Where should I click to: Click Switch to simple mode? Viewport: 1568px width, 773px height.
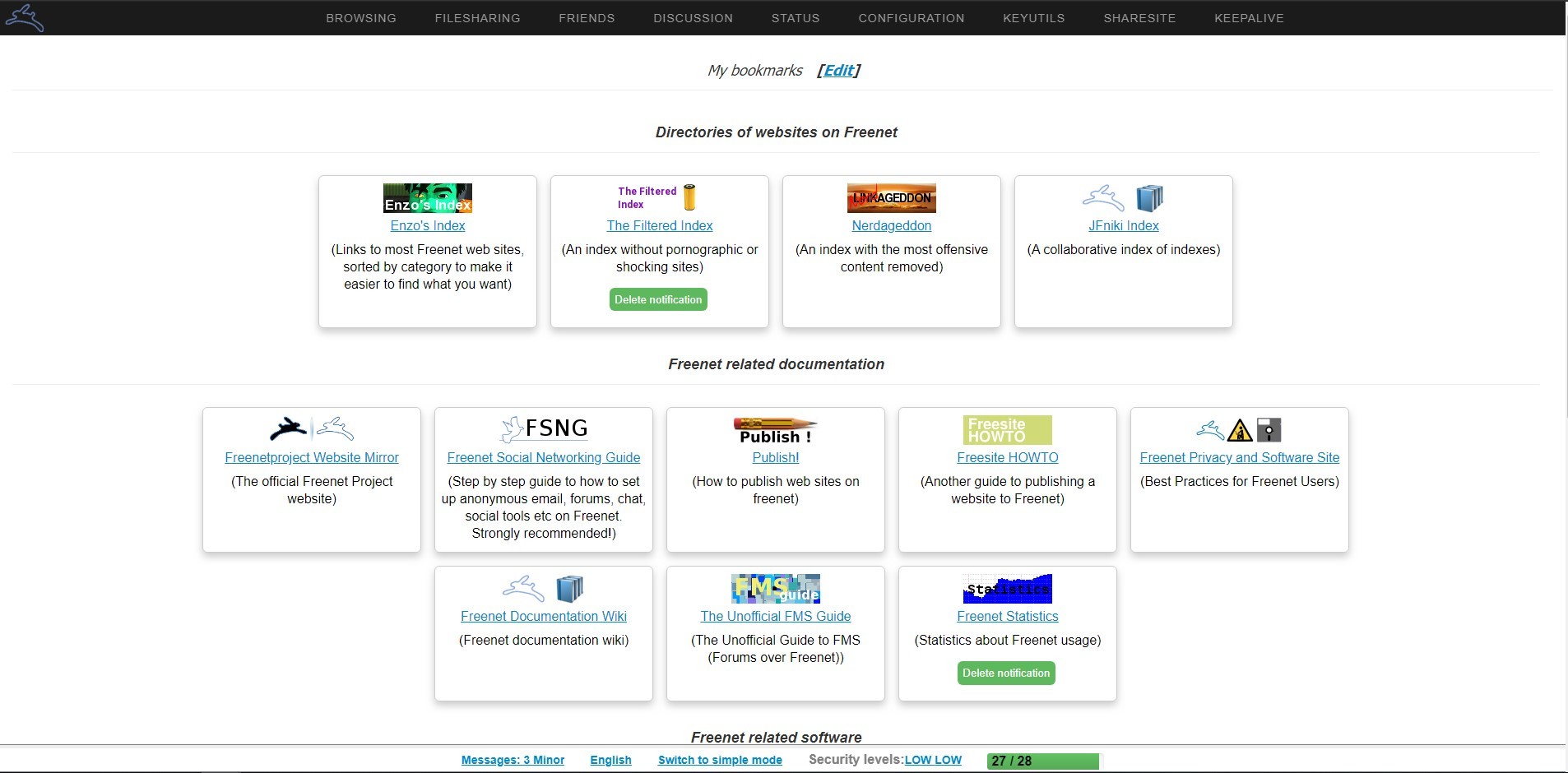720,760
